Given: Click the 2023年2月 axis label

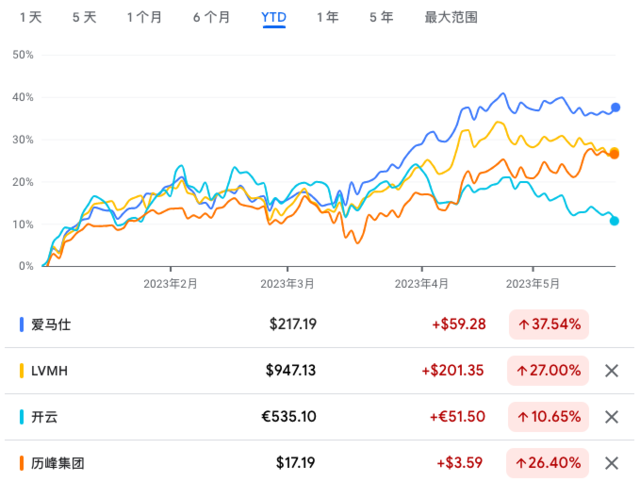Looking at the screenshot, I should tap(170, 284).
